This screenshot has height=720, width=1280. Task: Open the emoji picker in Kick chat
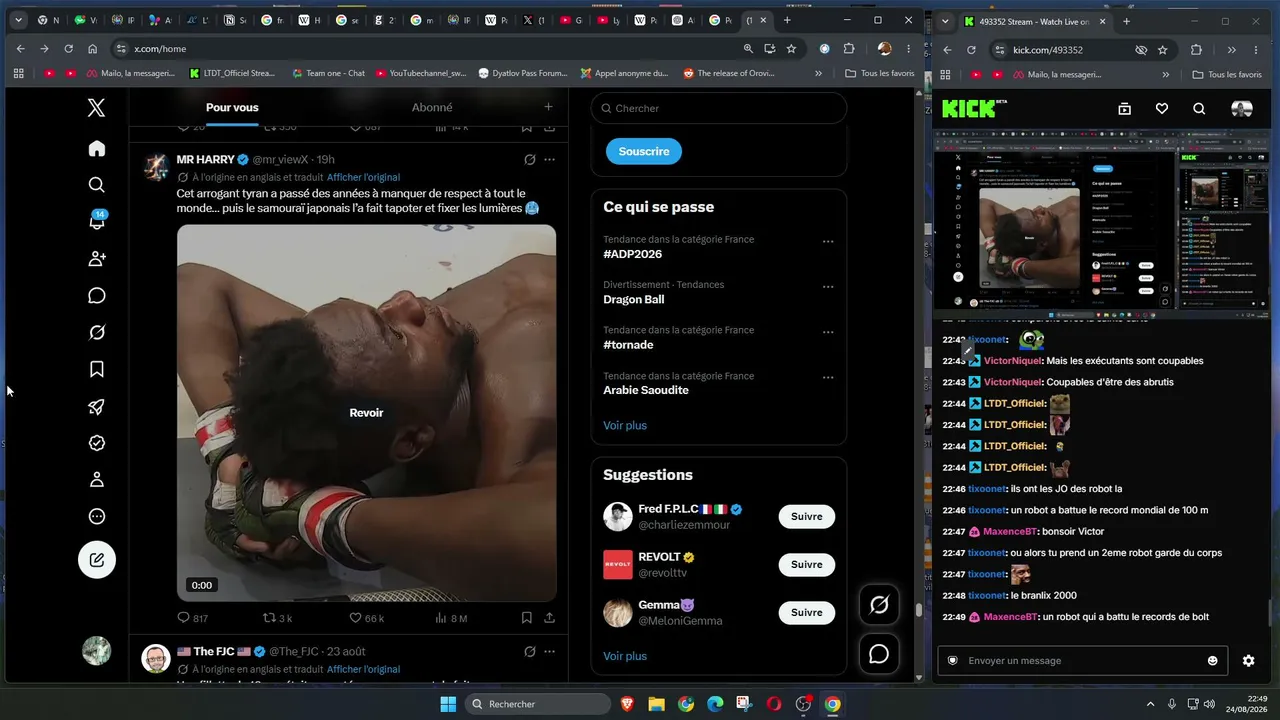point(1213,661)
